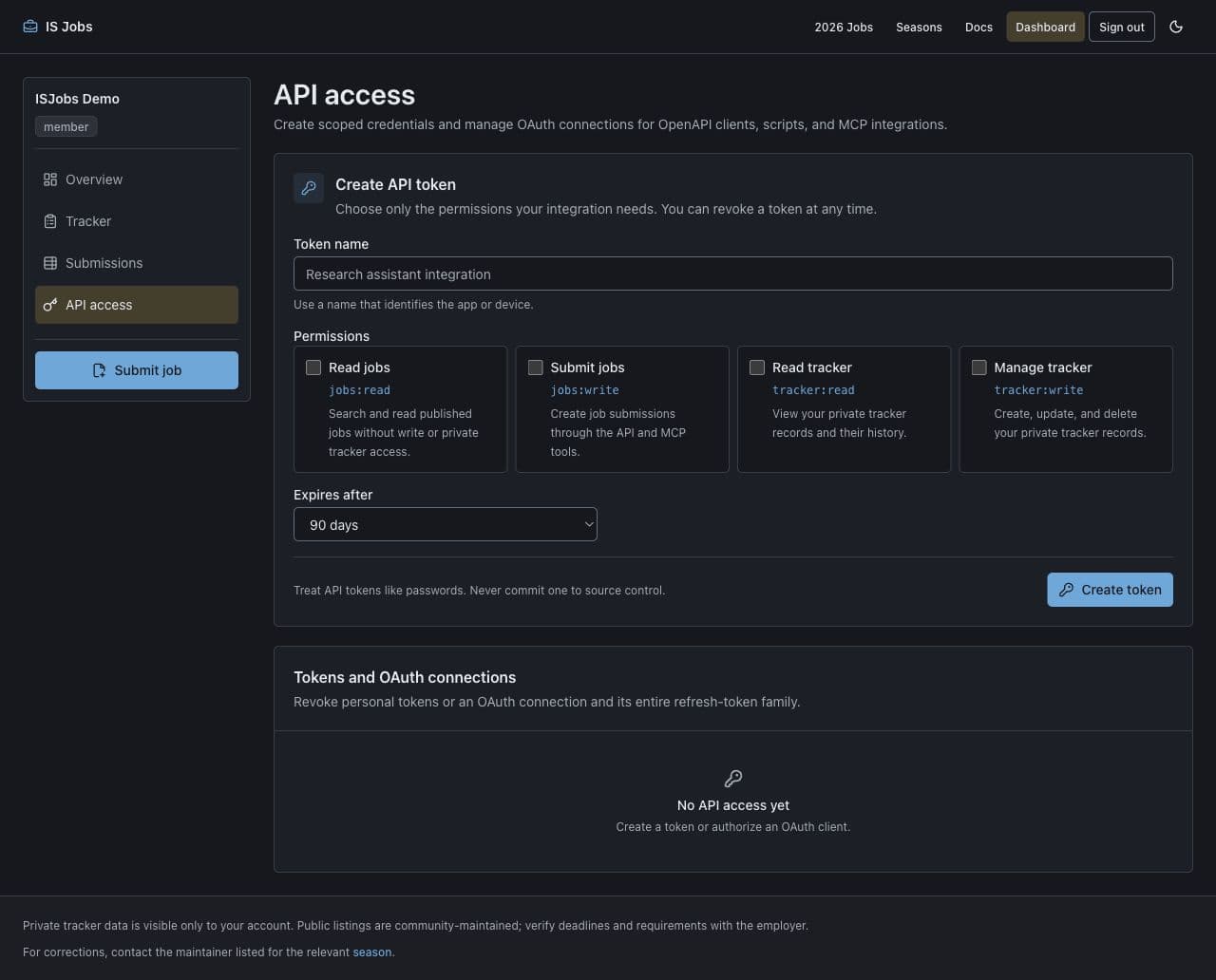
Task: Go to Tracker in the sidebar
Action: pos(137,221)
